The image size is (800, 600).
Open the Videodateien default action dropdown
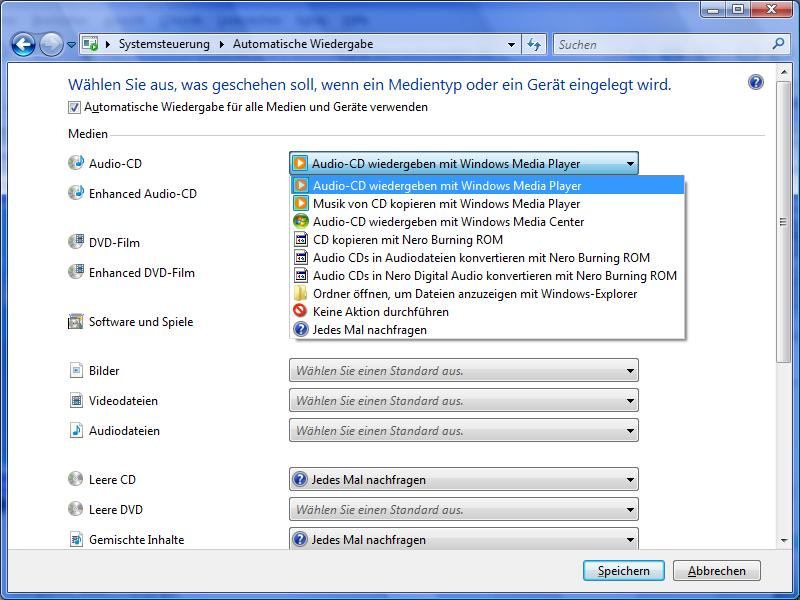coord(464,401)
